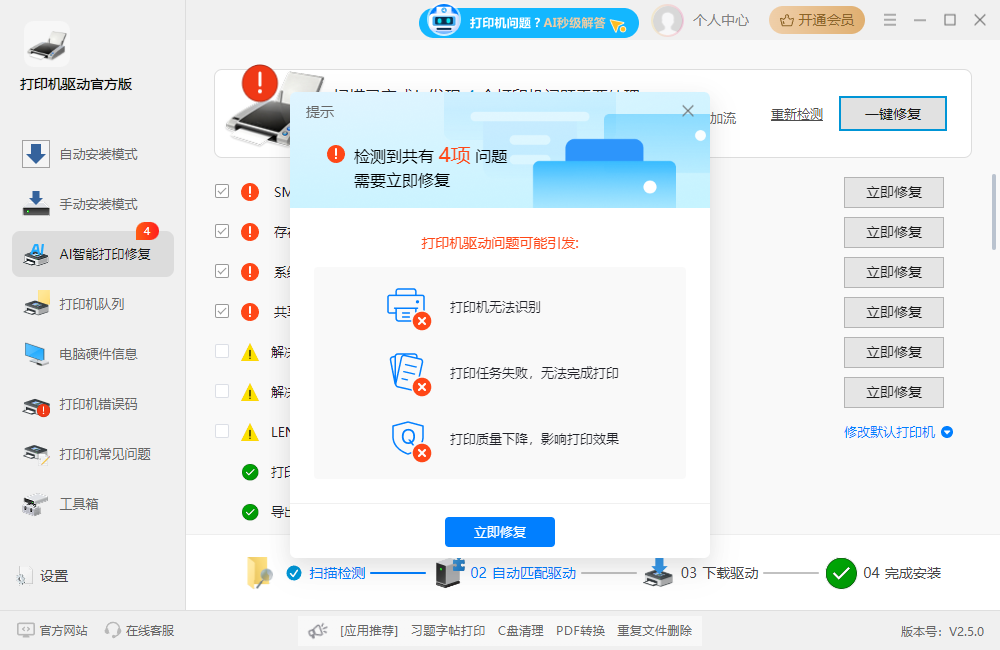Open the hamburger menu at top right
This screenshot has width=1000, height=650.
pyautogui.click(x=889, y=19)
